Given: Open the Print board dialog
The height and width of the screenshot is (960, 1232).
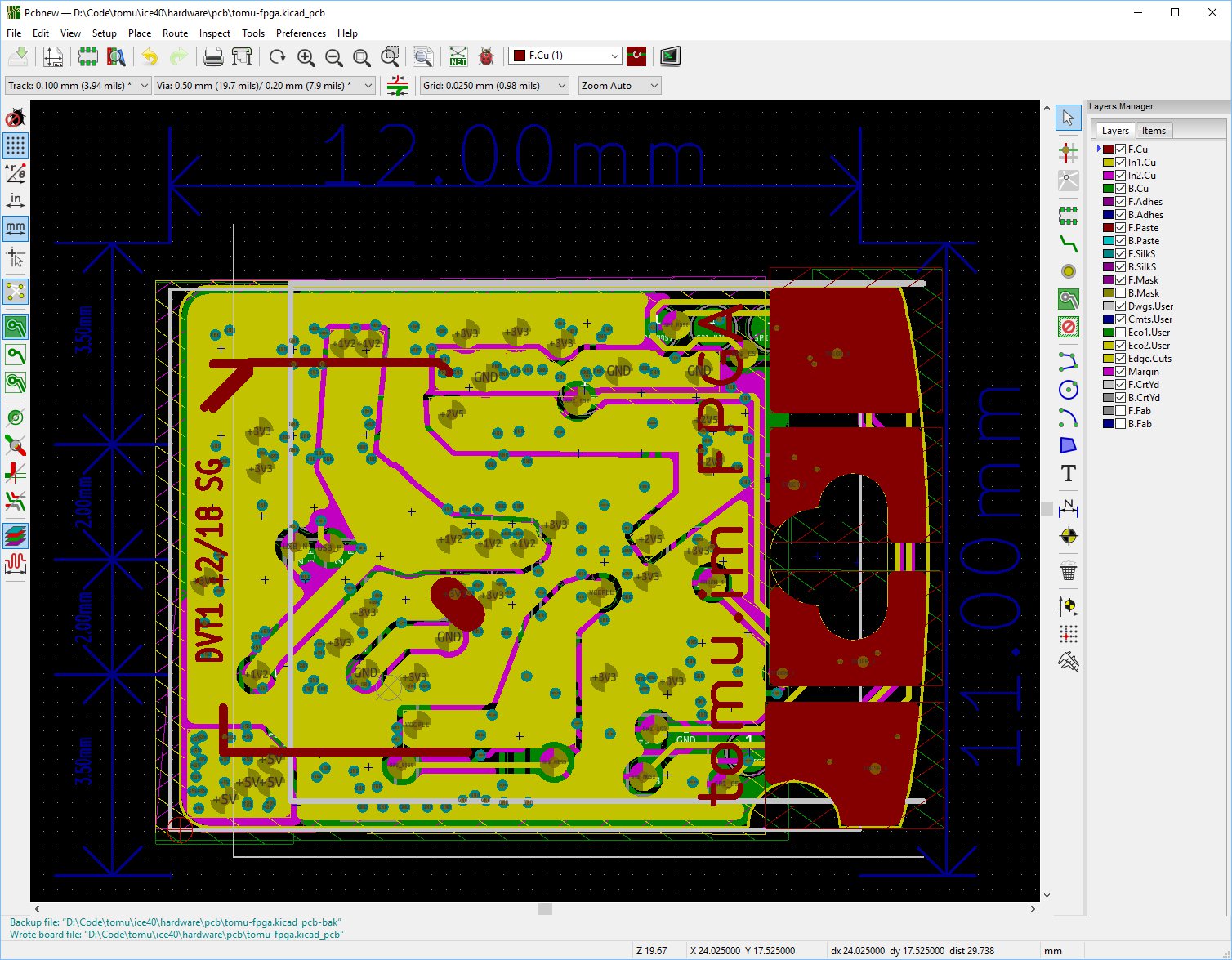Looking at the screenshot, I should coord(213,56).
